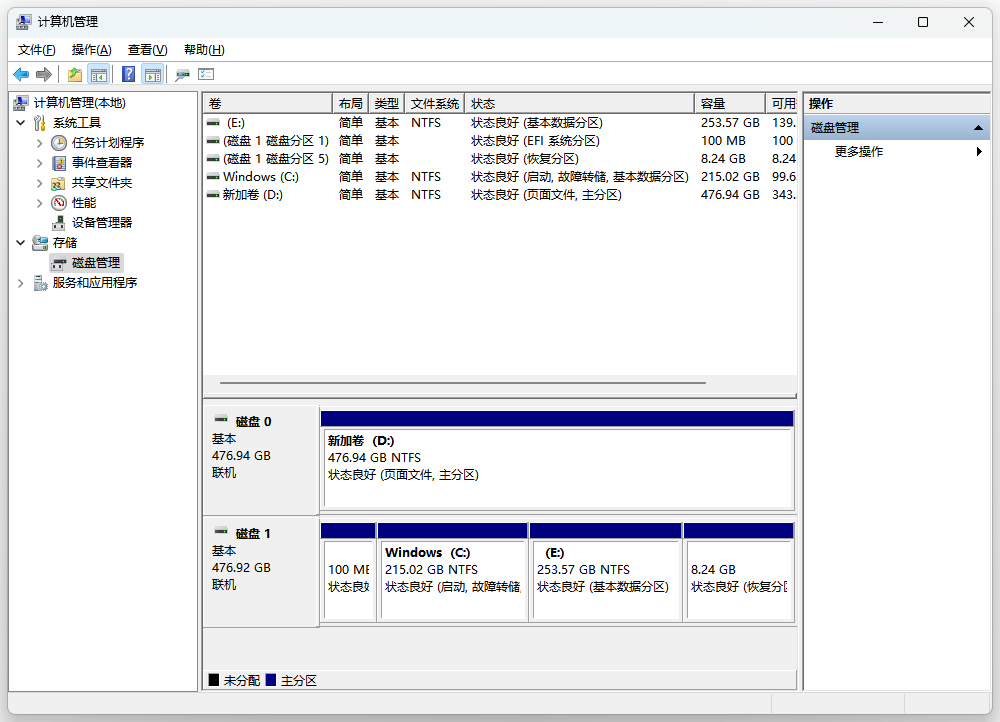
Task: Expand the 共享文件夹 node
Action: (x=40, y=183)
